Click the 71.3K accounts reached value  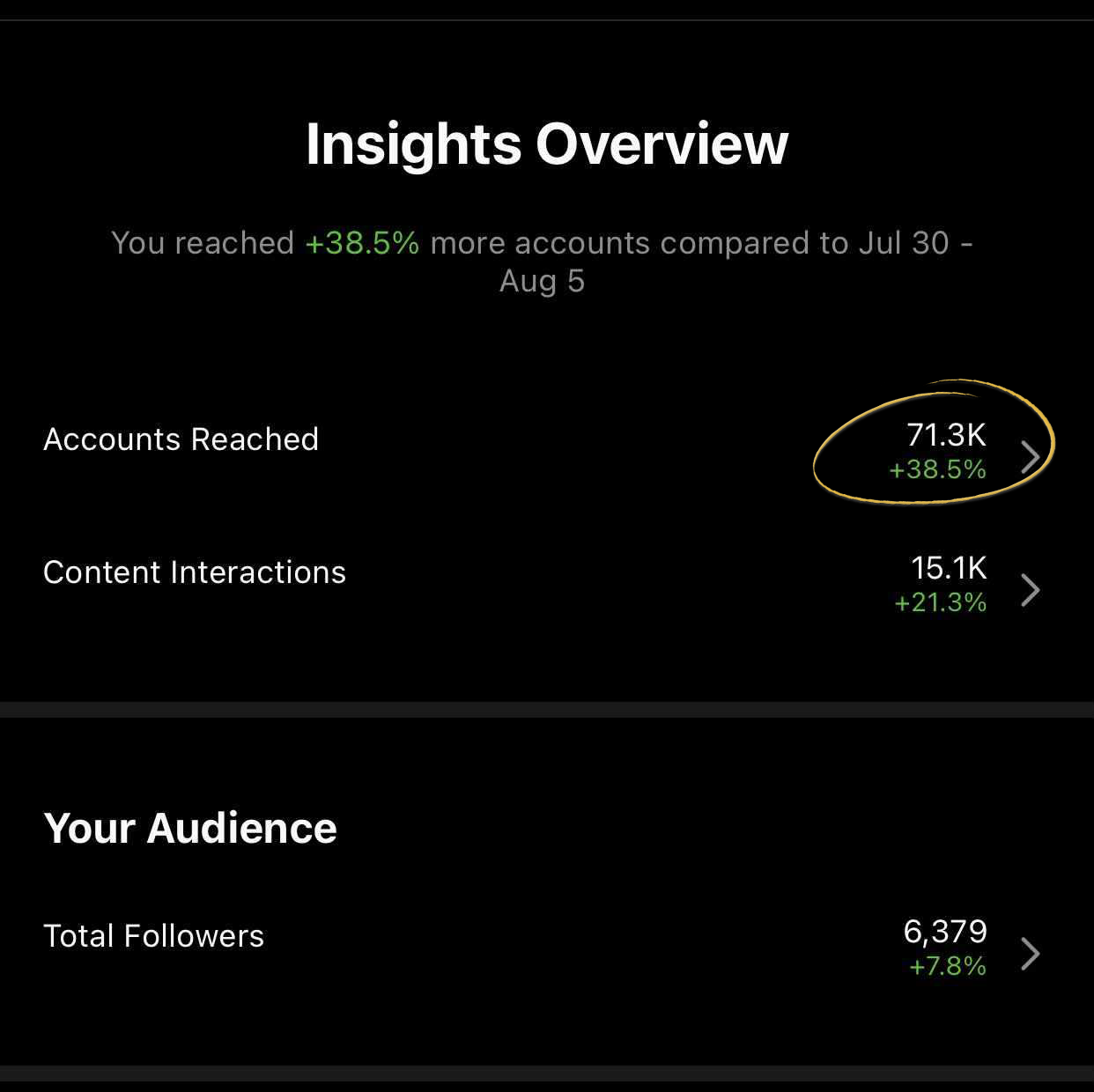pyautogui.click(x=946, y=435)
